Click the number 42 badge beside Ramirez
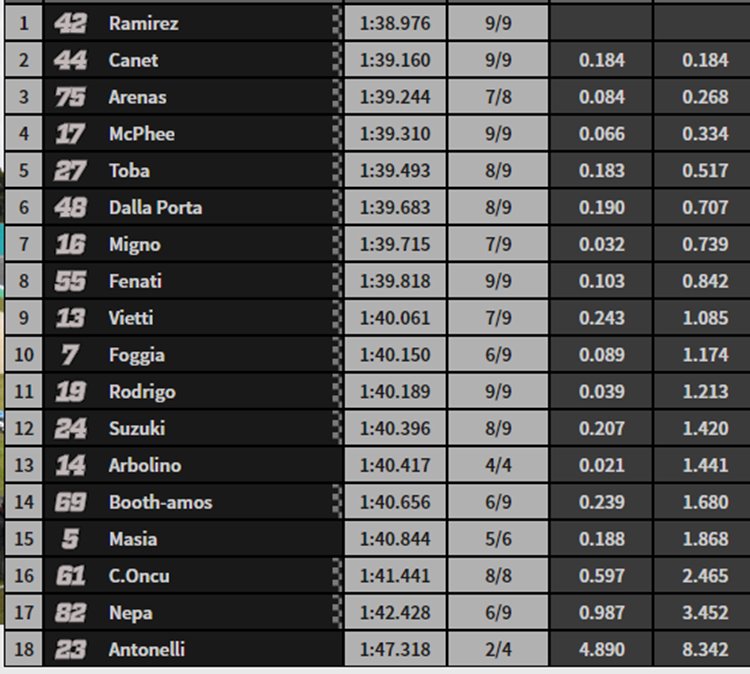 click(70, 23)
